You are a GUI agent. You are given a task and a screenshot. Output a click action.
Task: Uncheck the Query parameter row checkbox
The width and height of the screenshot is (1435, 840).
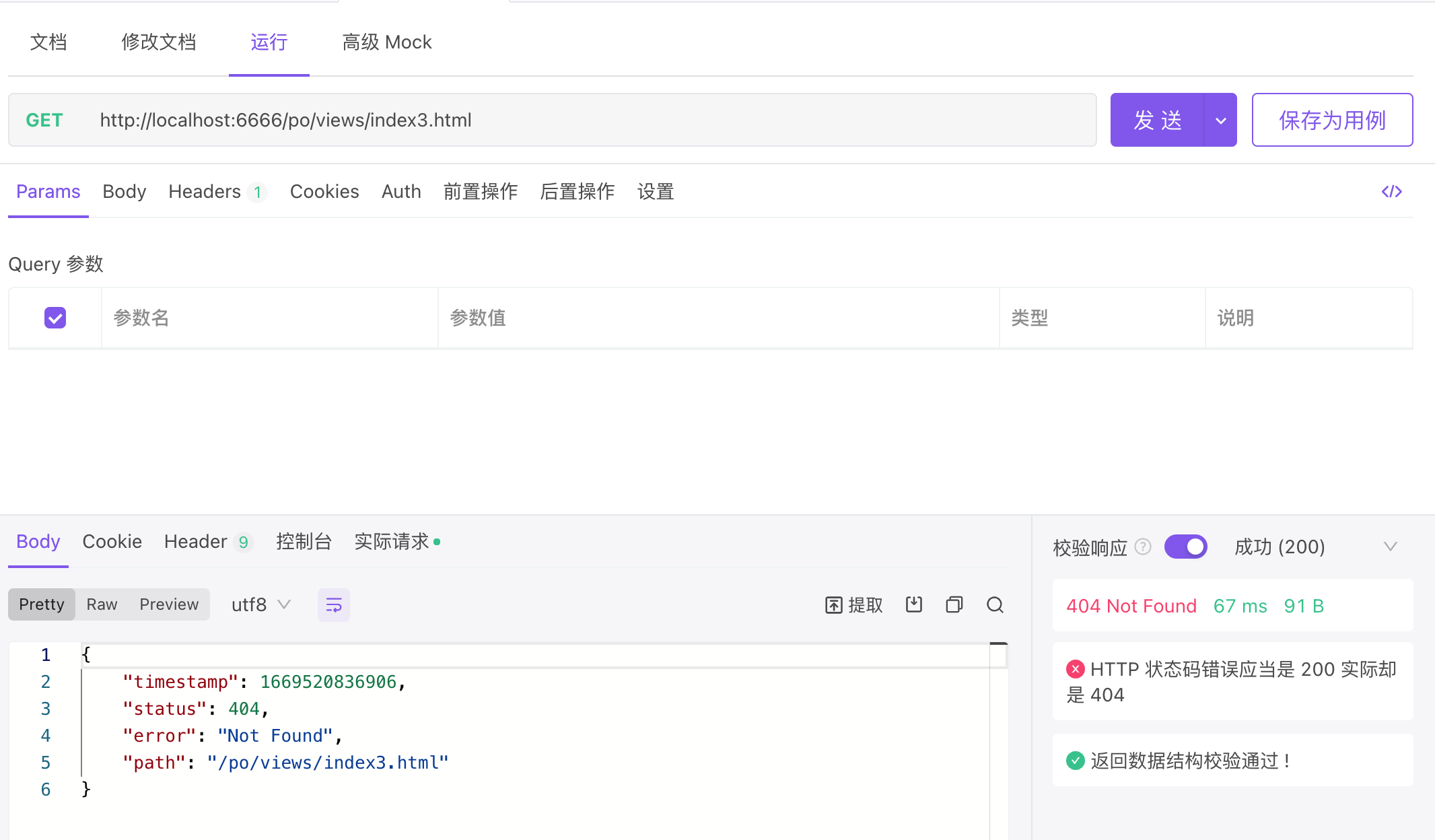tap(55, 318)
